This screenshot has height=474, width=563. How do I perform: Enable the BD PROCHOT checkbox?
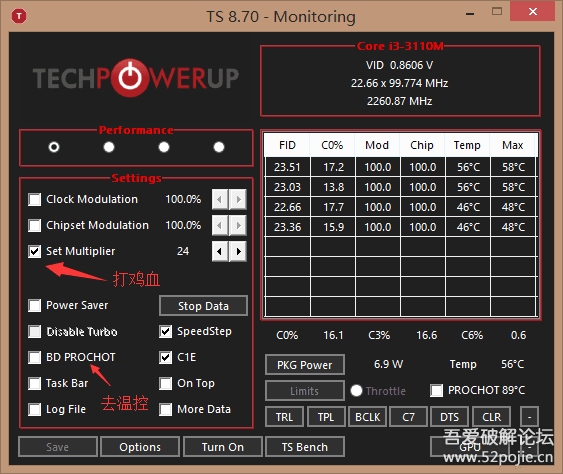[x=34, y=357]
